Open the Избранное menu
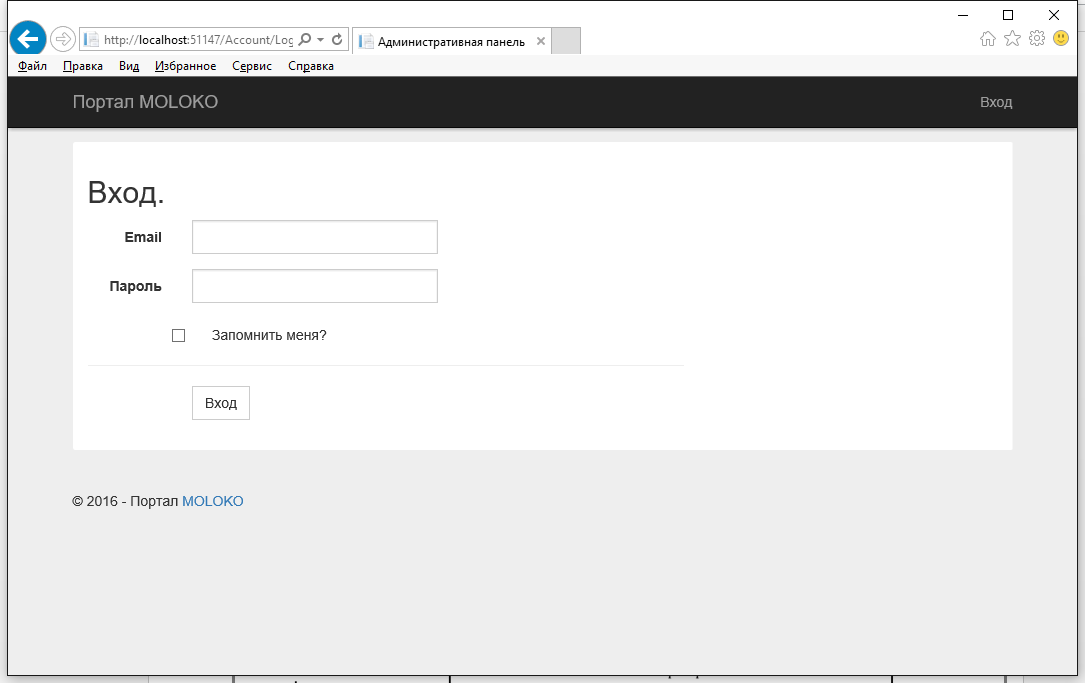This screenshot has width=1085, height=683. pyautogui.click(x=186, y=66)
